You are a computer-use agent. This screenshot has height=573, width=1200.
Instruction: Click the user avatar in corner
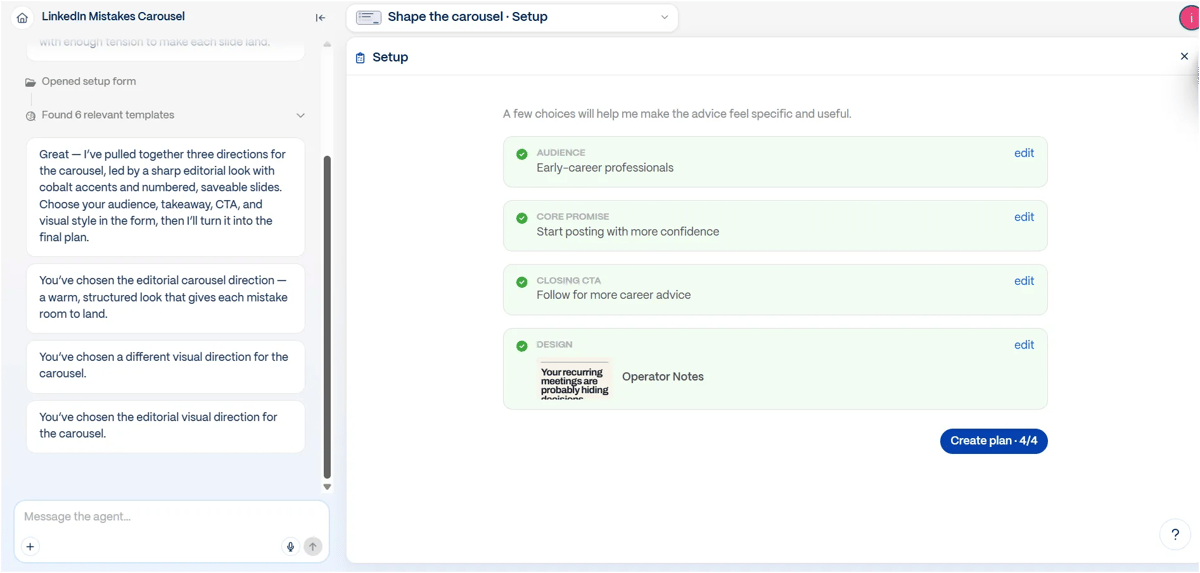click(1189, 17)
